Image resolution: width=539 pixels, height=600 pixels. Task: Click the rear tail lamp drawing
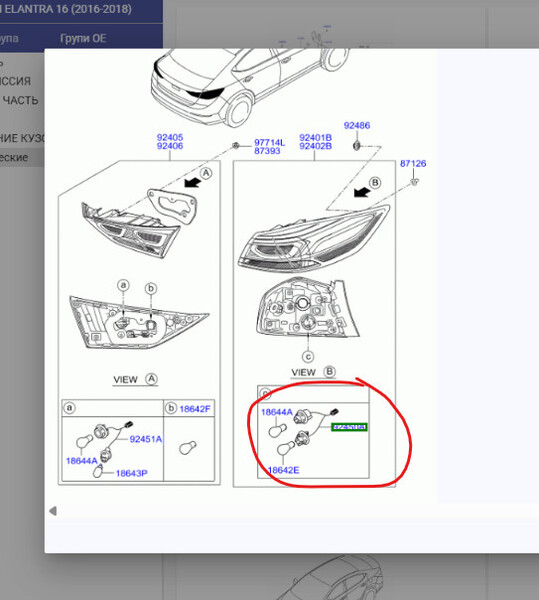tap(314, 239)
